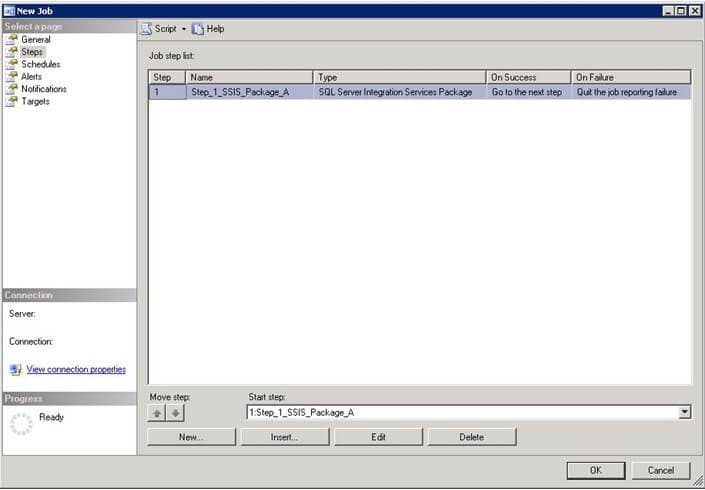Screen dimensions: 705x490
Task: Click the Notifications page icon
Action: (12, 89)
